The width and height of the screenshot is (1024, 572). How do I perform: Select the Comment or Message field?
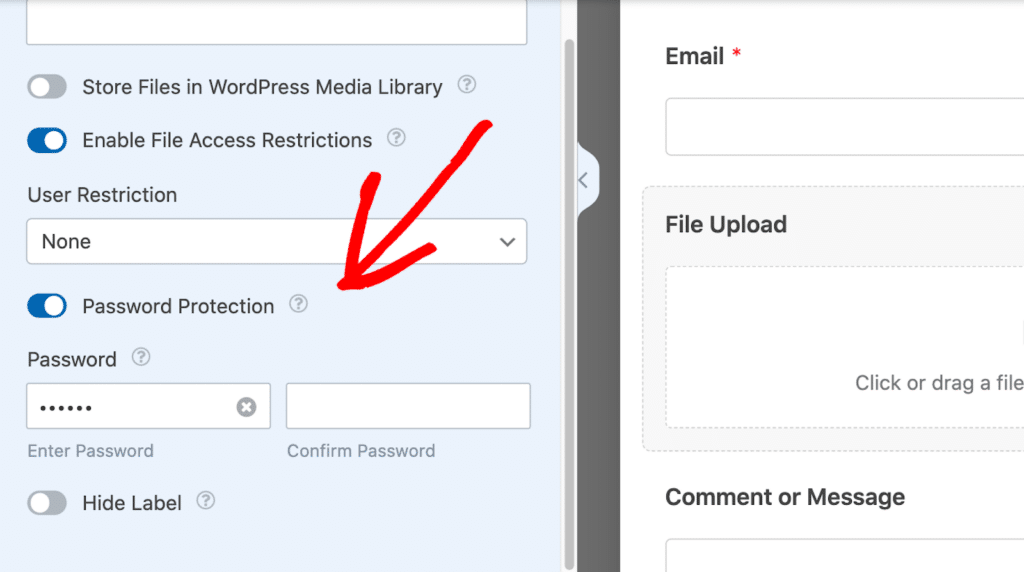pyautogui.click(x=844, y=556)
